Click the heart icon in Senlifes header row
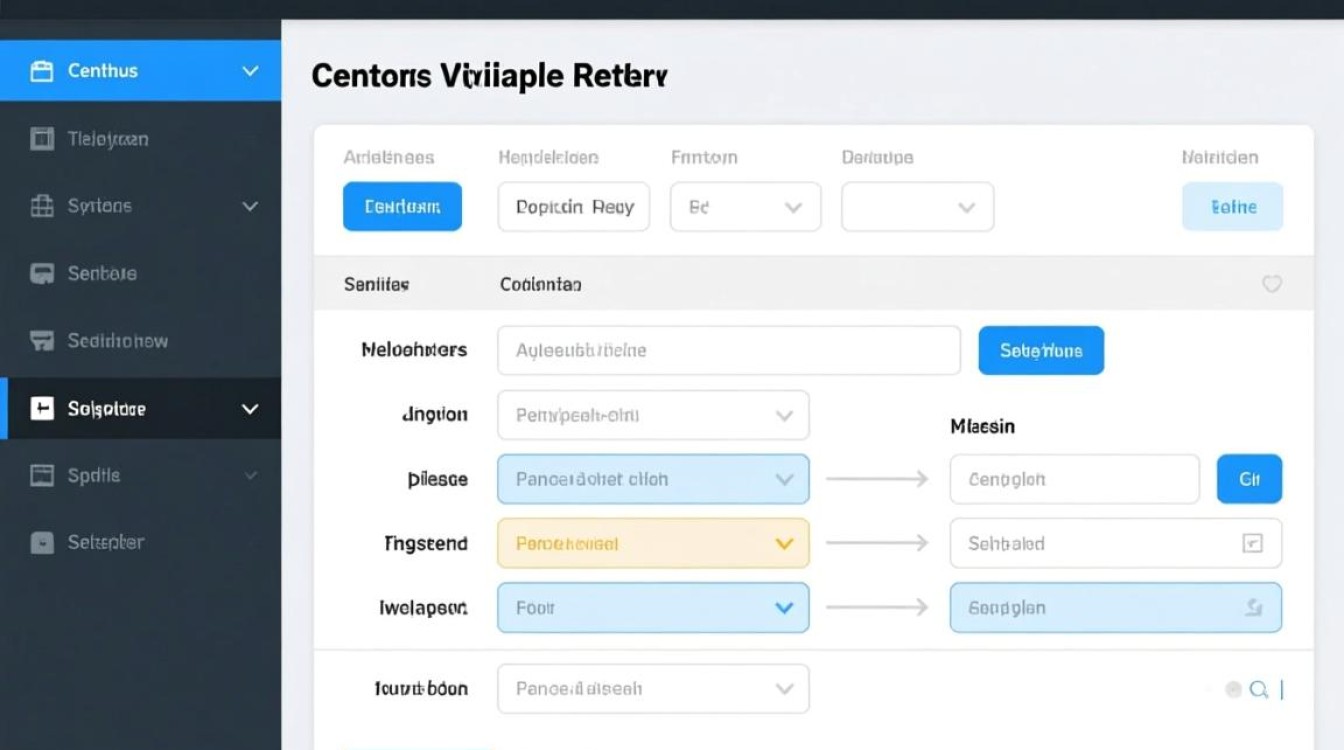This screenshot has width=1344, height=750. pos(1271,284)
